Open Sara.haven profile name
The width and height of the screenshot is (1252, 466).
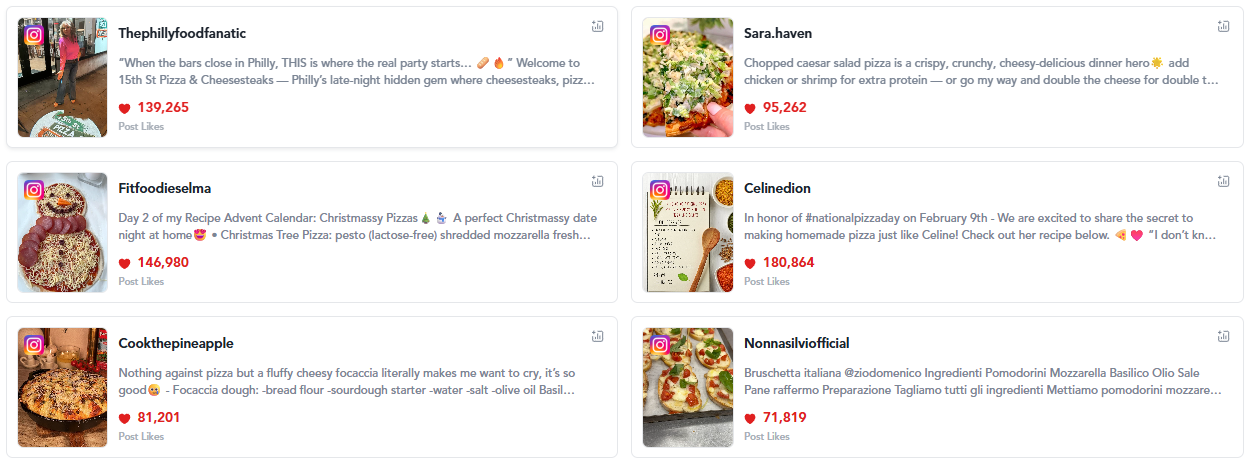[x=778, y=33]
